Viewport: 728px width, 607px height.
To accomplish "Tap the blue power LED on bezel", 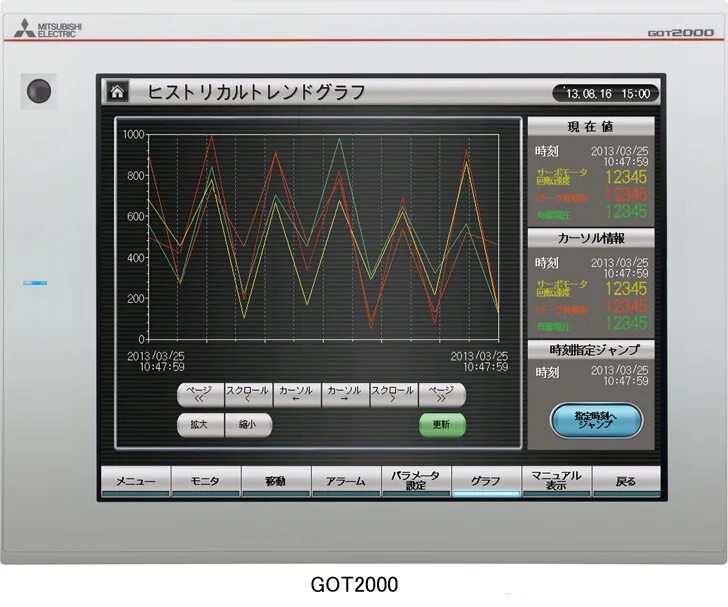I will coord(35,282).
